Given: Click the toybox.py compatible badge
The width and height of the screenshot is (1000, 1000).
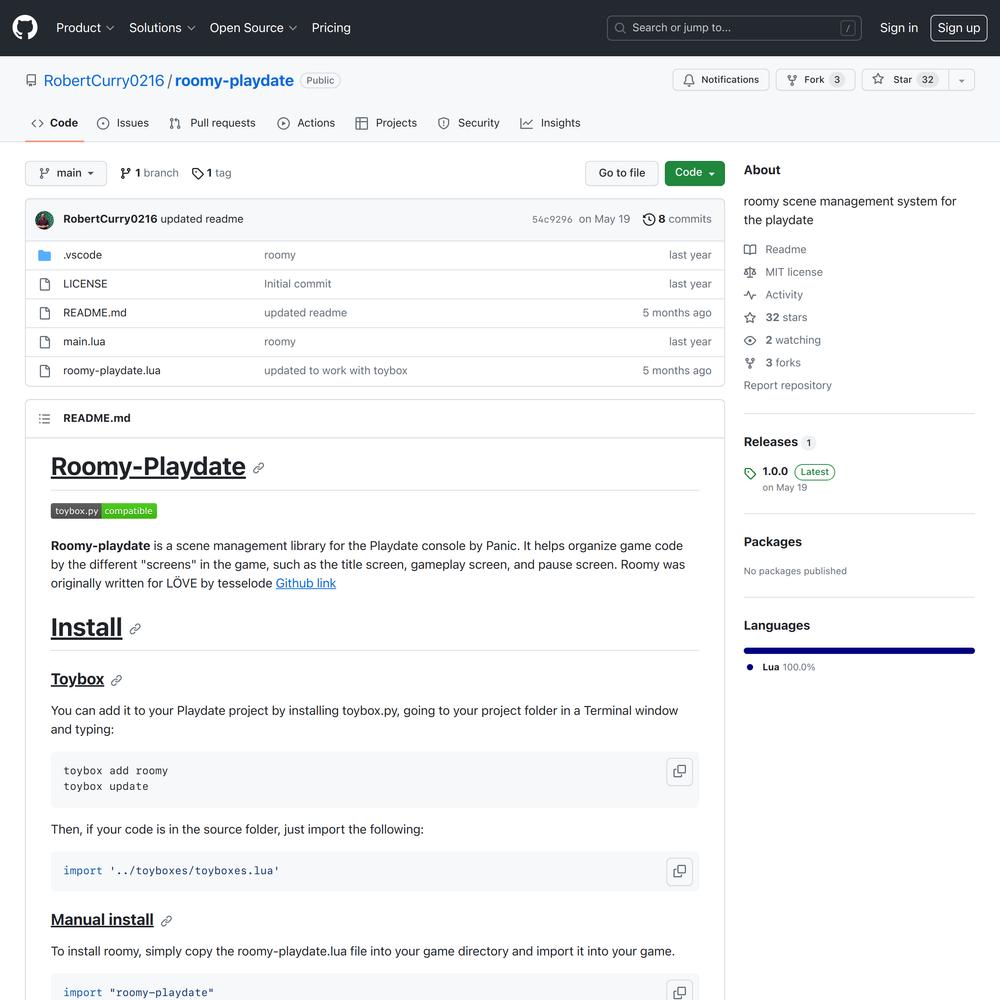Looking at the screenshot, I should click(104, 511).
